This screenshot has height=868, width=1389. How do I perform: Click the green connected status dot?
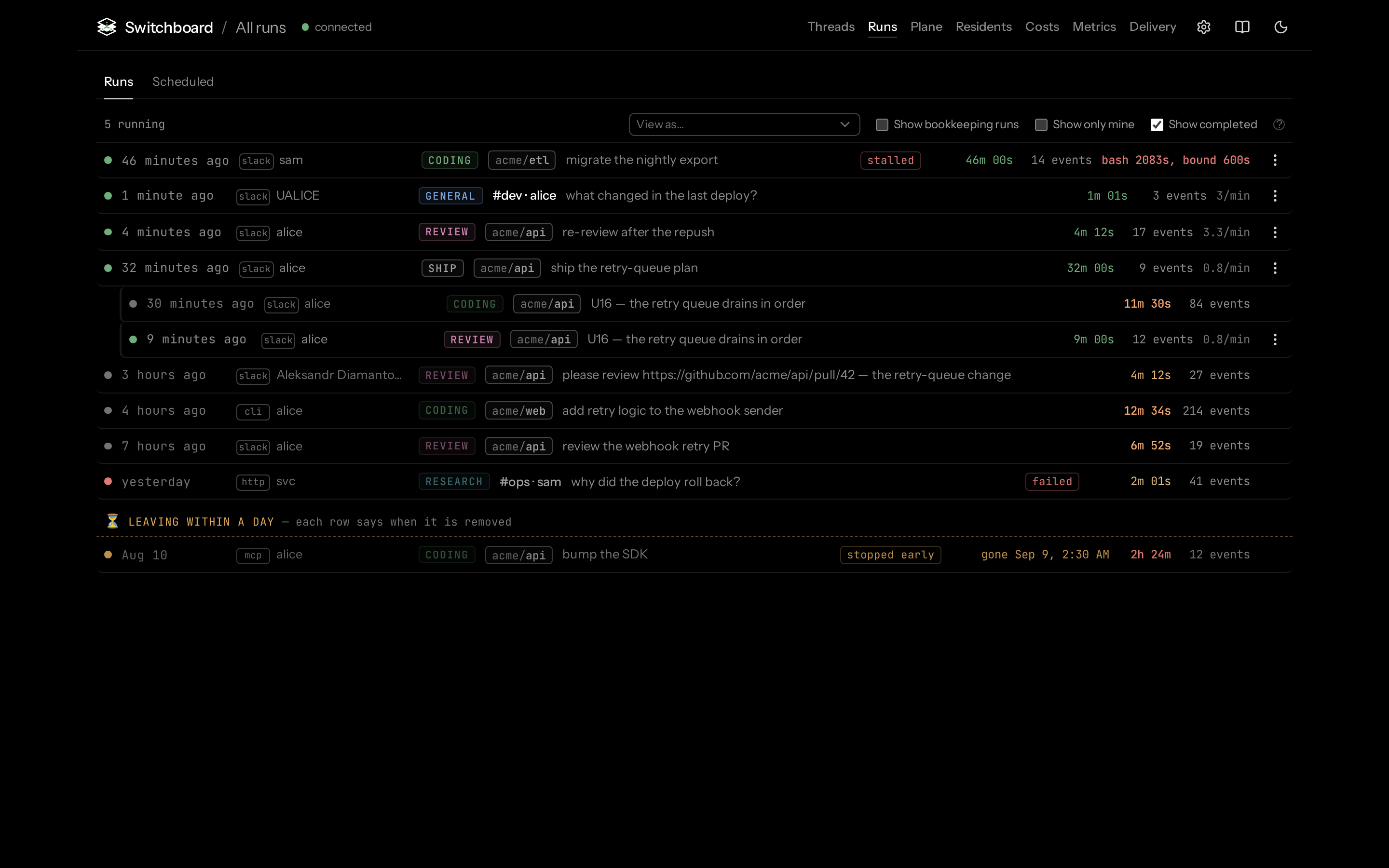pos(305,27)
